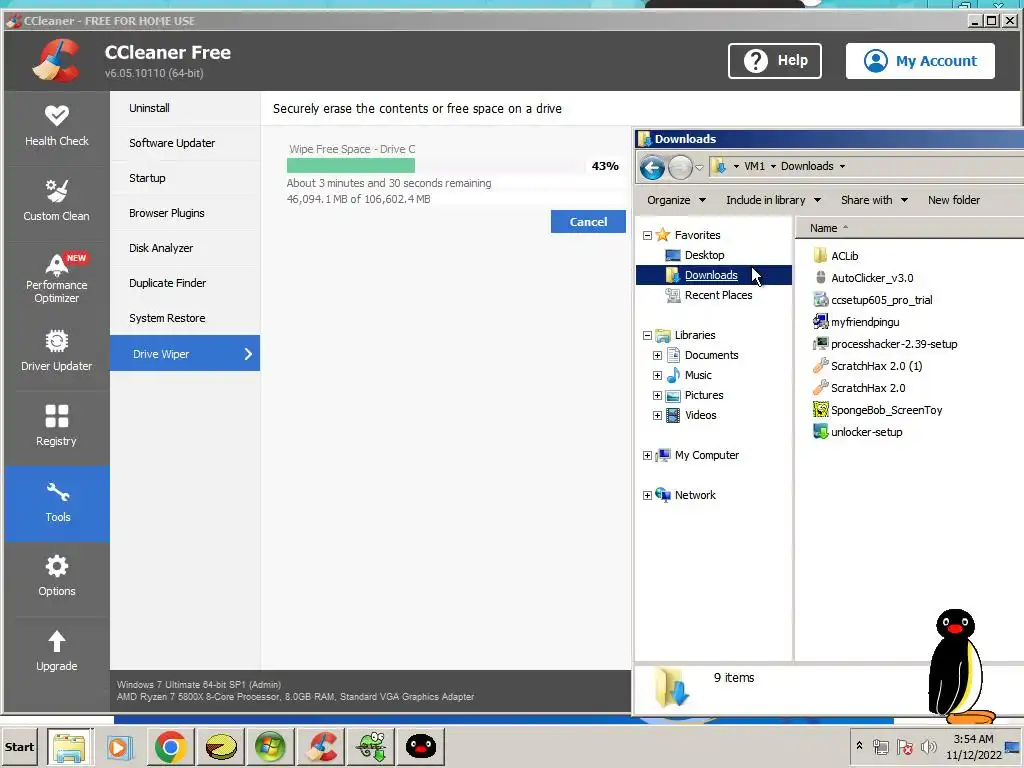Collapse the Libraries tree node
This screenshot has width=1024, height=768.
647,336
